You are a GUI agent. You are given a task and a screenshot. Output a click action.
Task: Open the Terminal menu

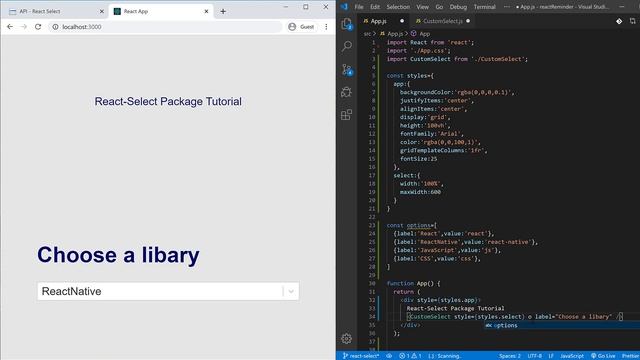[x=484, y=7]
